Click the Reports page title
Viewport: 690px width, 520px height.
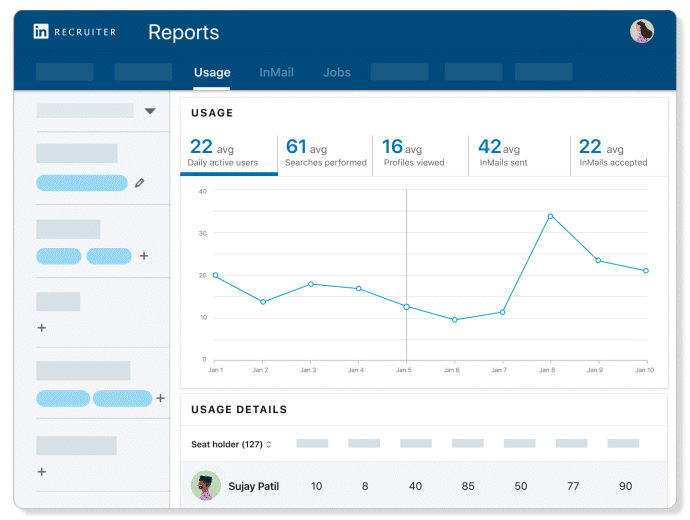(183, 32)
